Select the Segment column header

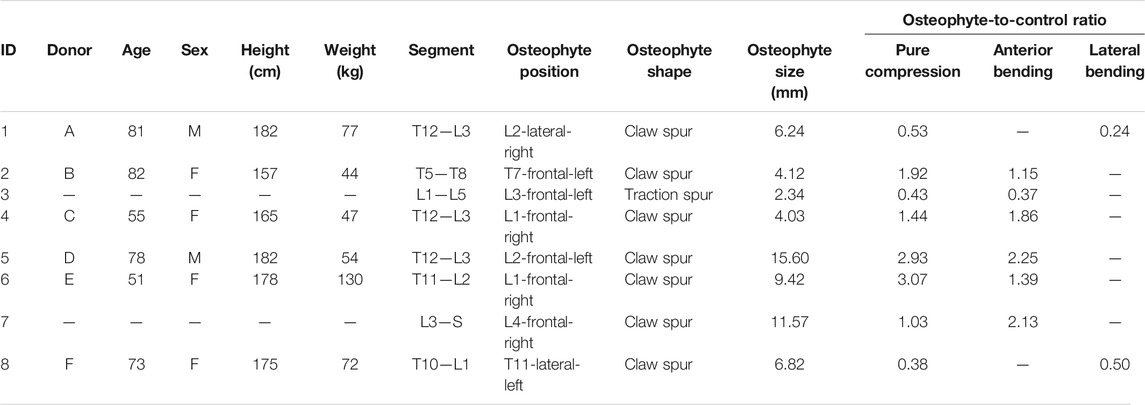click(441, 51)
